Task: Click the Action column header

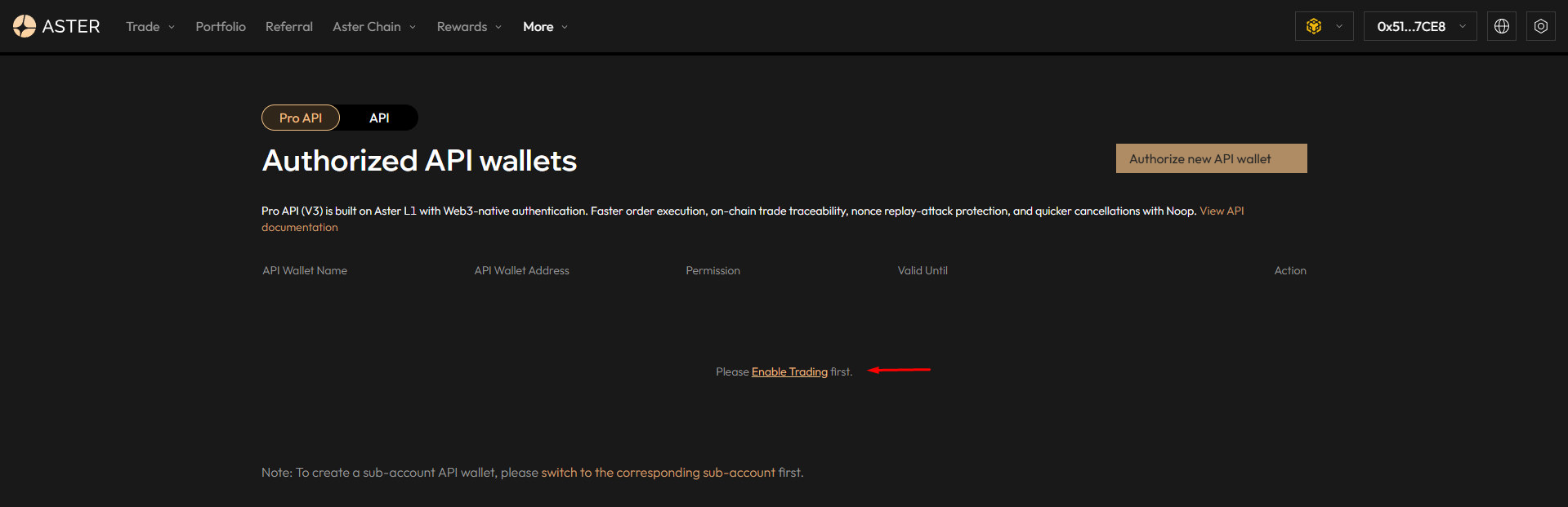Action: 1290,271
